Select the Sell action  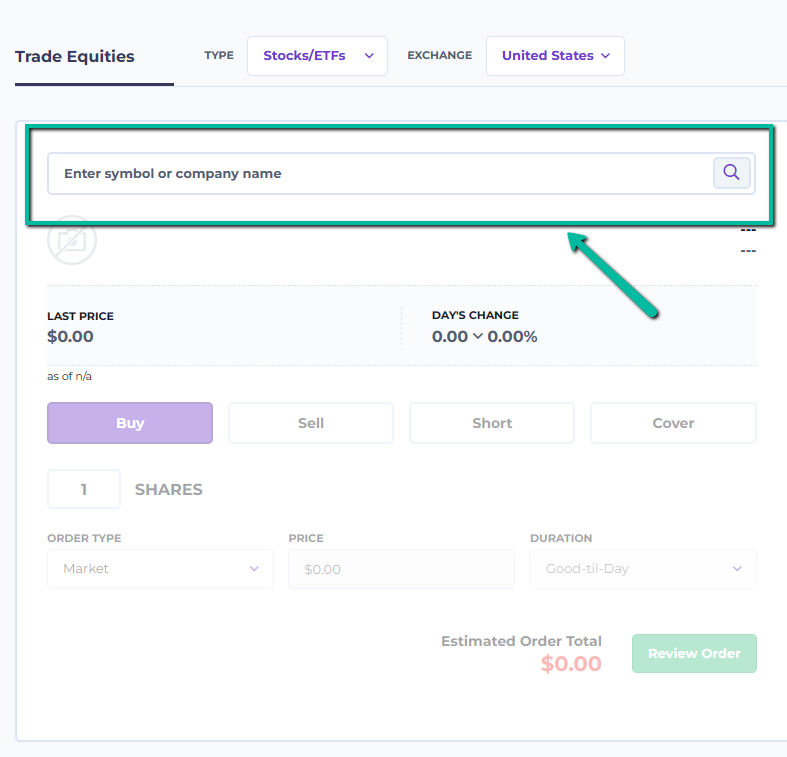pos(311,423)
